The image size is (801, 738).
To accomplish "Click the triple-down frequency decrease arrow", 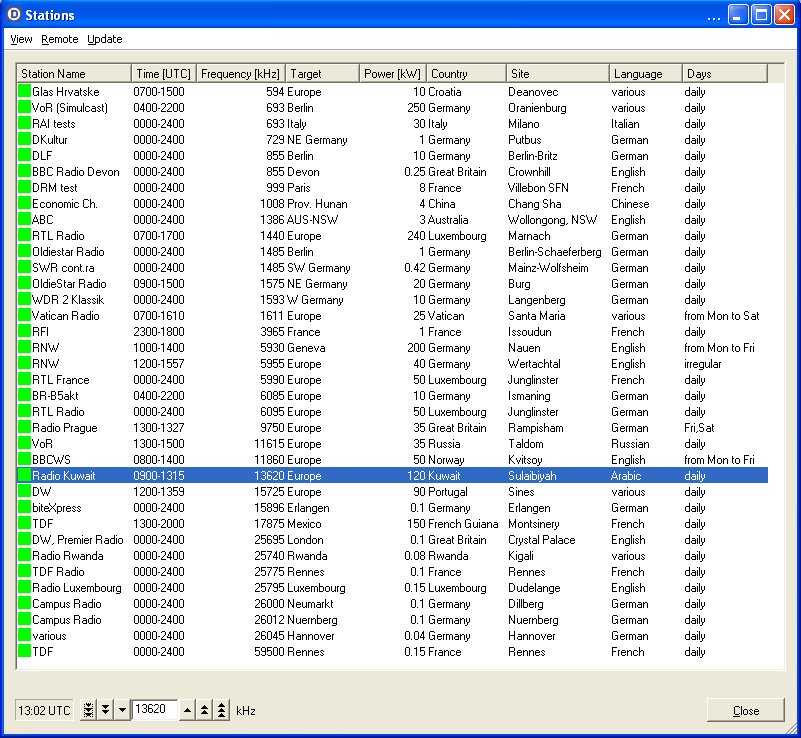I will (89, 710).
